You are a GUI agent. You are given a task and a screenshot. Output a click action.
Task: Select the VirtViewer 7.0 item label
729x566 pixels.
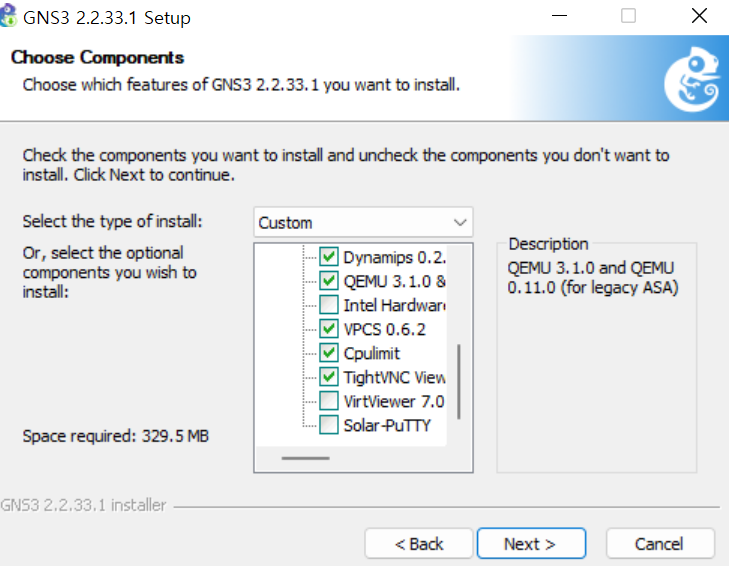coord(394,401)
